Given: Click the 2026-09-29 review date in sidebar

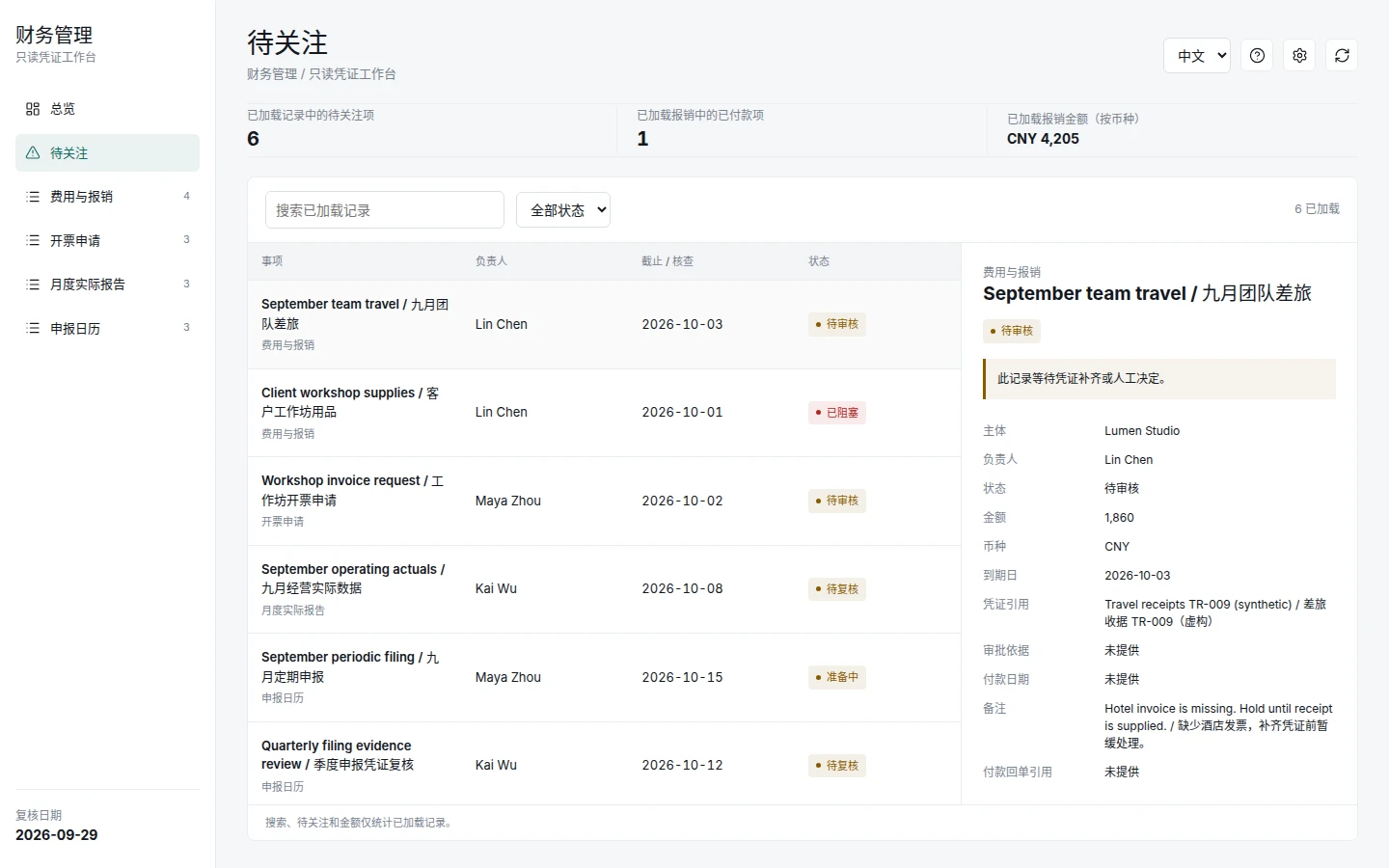Looking at the screenshot, I should (57, 835).
